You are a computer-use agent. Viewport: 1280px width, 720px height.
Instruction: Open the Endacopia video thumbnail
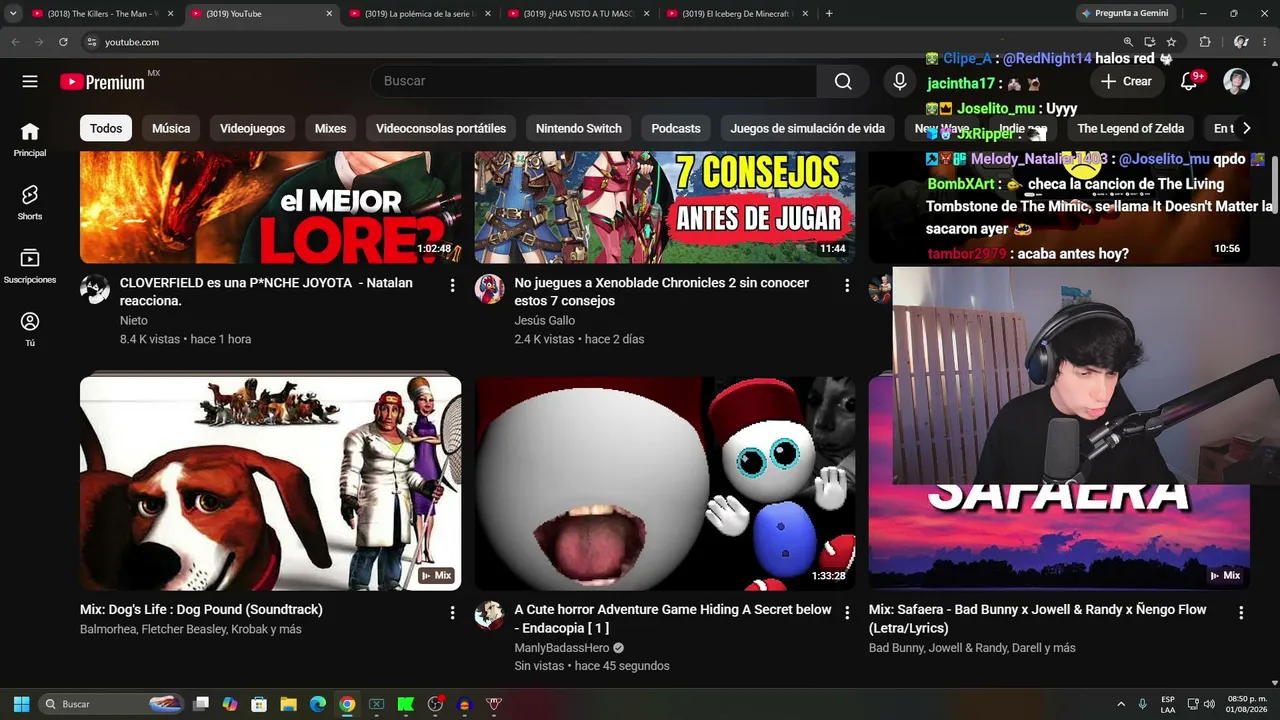click(665, 483)
